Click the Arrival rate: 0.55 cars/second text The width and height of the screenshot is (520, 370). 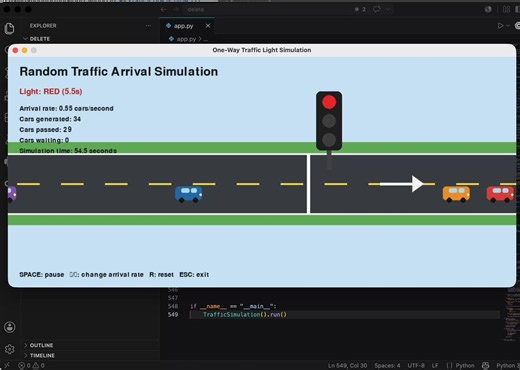coord(66,108)
